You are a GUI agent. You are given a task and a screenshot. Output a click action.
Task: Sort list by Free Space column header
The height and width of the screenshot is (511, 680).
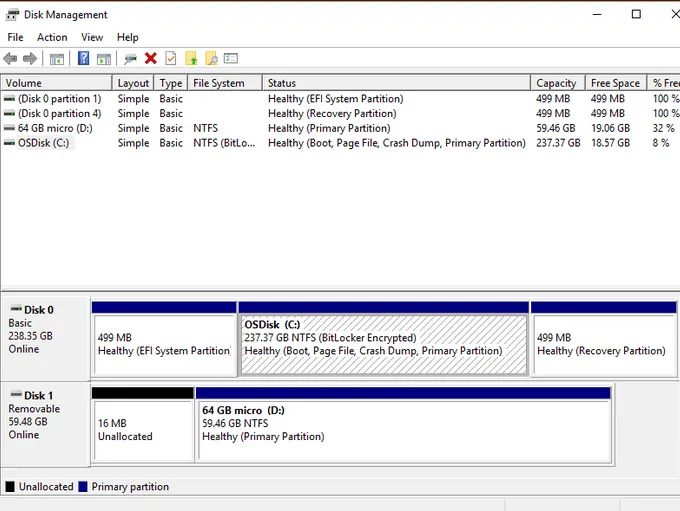(615, 83)
